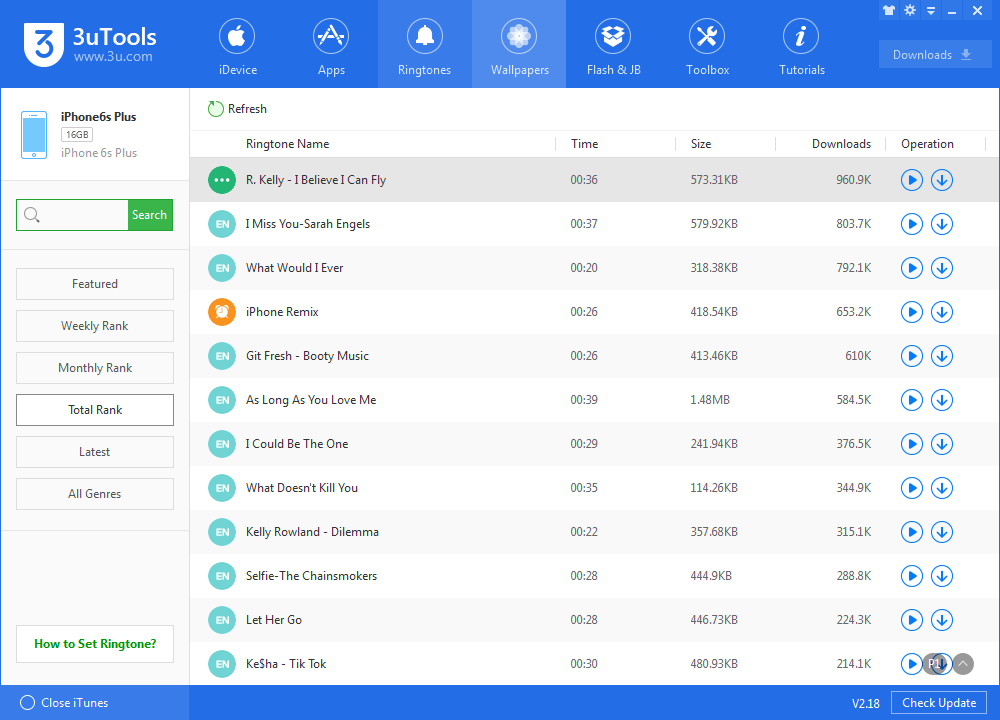Click the 16GB storage badge
1000x720 pixels.
tap(77, 135)
